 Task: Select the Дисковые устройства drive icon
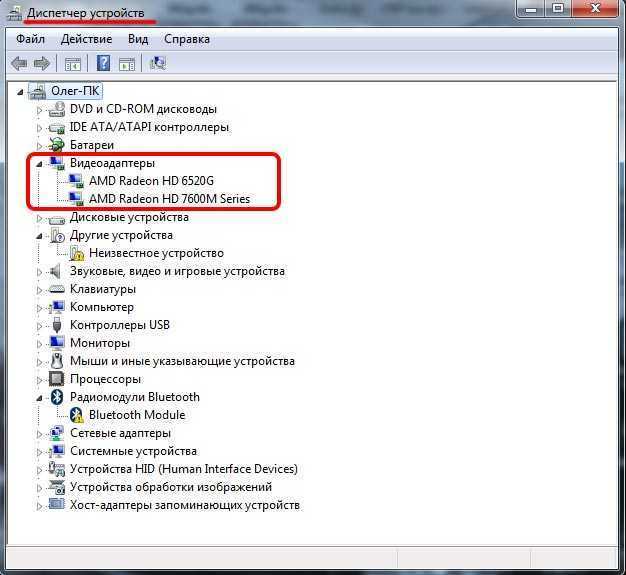point(56,218)
